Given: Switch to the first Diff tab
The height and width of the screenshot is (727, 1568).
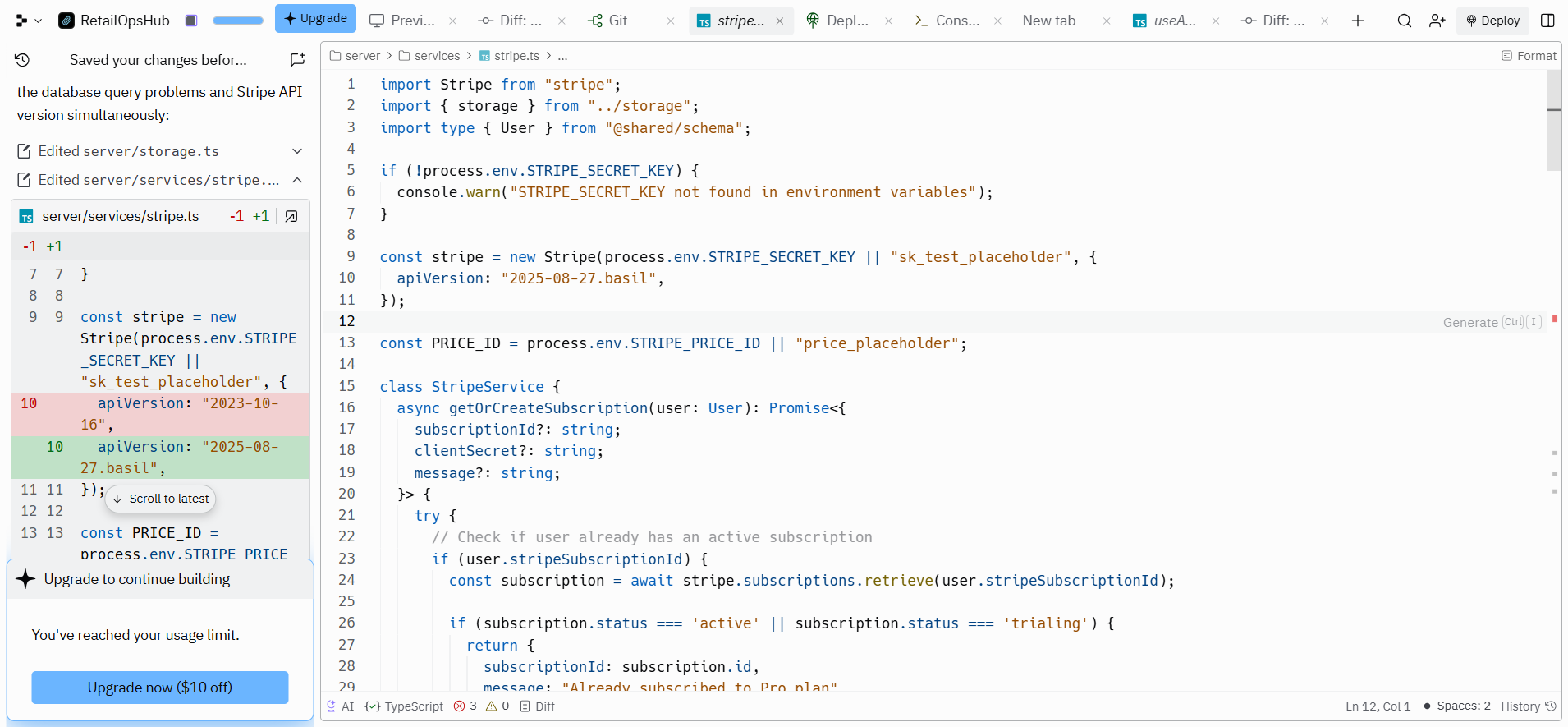Looking at the screenshot, I should click(x=511, y=21).
